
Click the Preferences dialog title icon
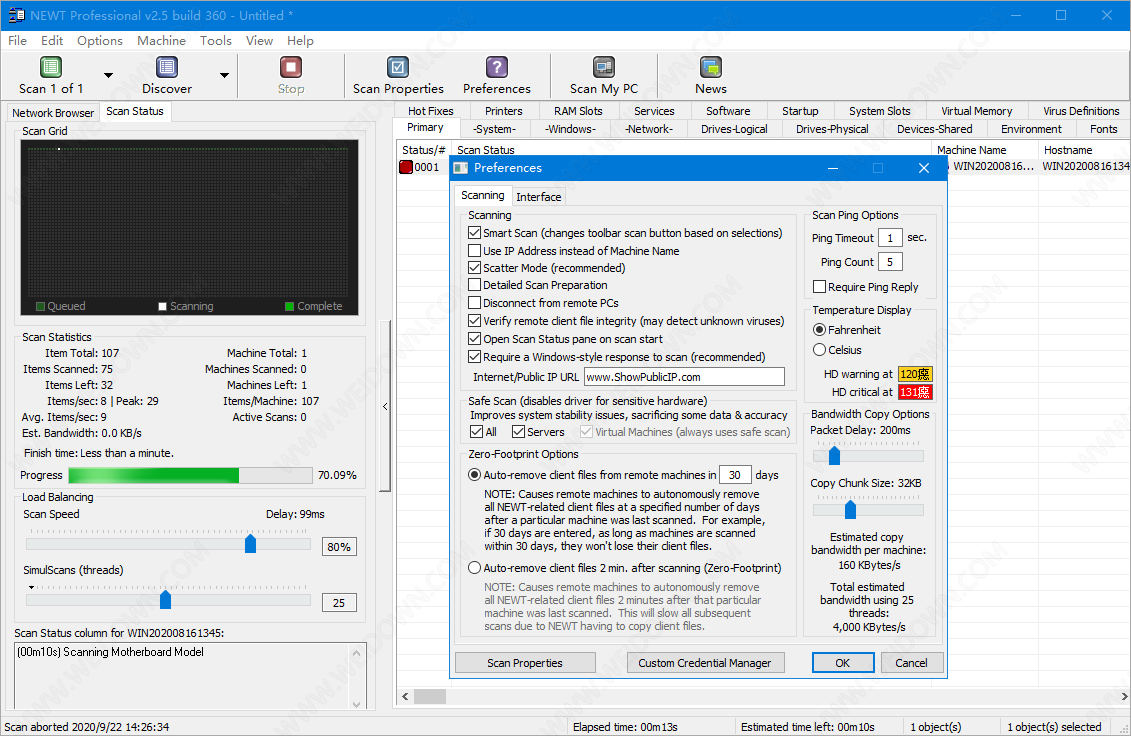[x=460, y=168]
